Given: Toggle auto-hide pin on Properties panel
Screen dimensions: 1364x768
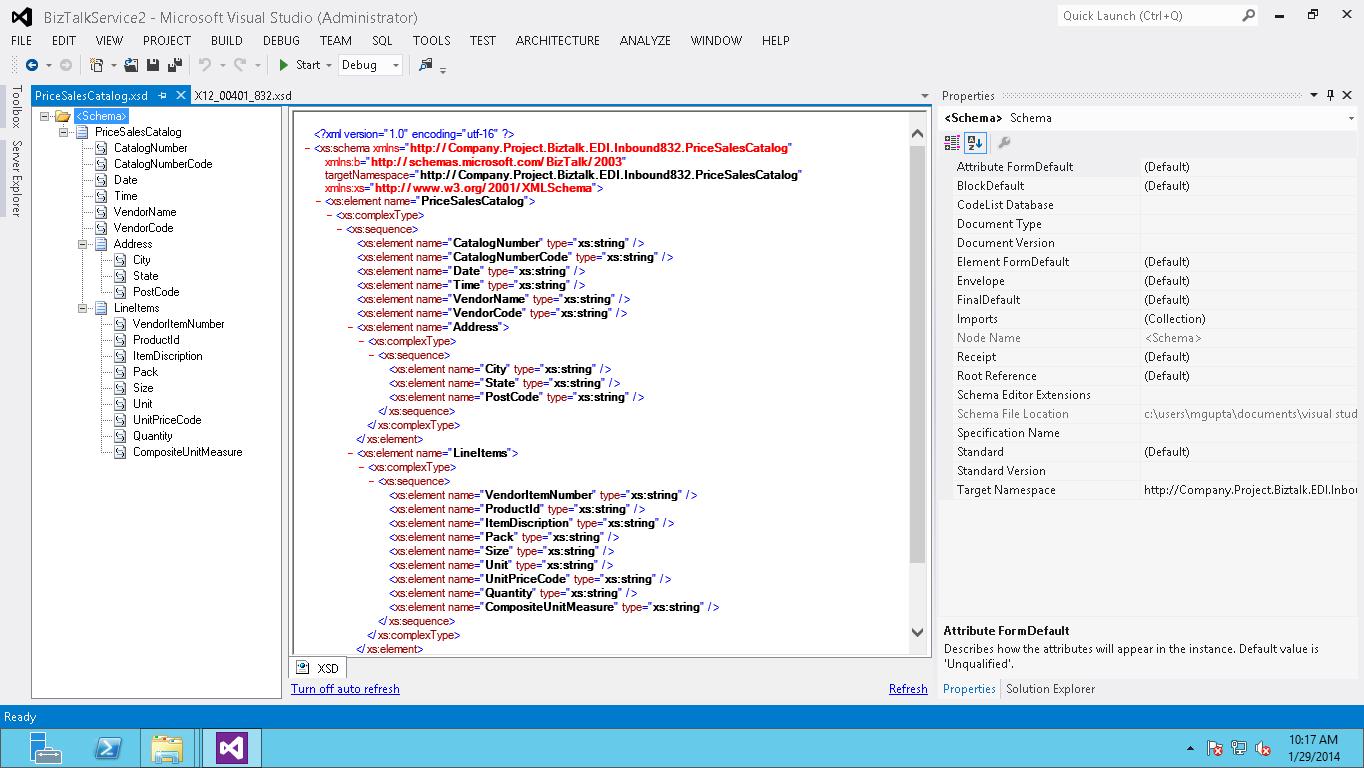Looking at the screenshot, I should (1330, 96).
